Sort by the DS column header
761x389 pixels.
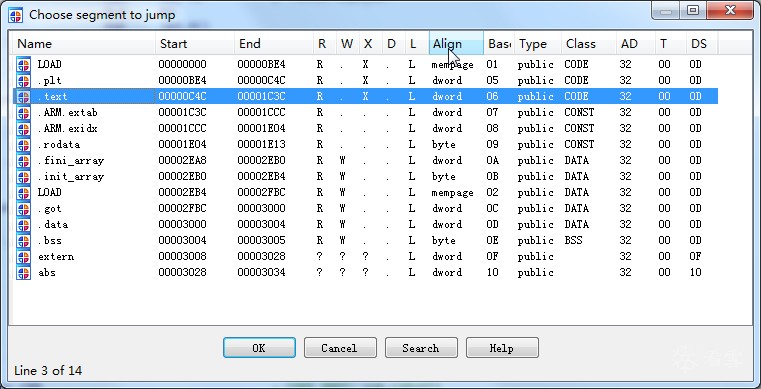click(702, 44)
